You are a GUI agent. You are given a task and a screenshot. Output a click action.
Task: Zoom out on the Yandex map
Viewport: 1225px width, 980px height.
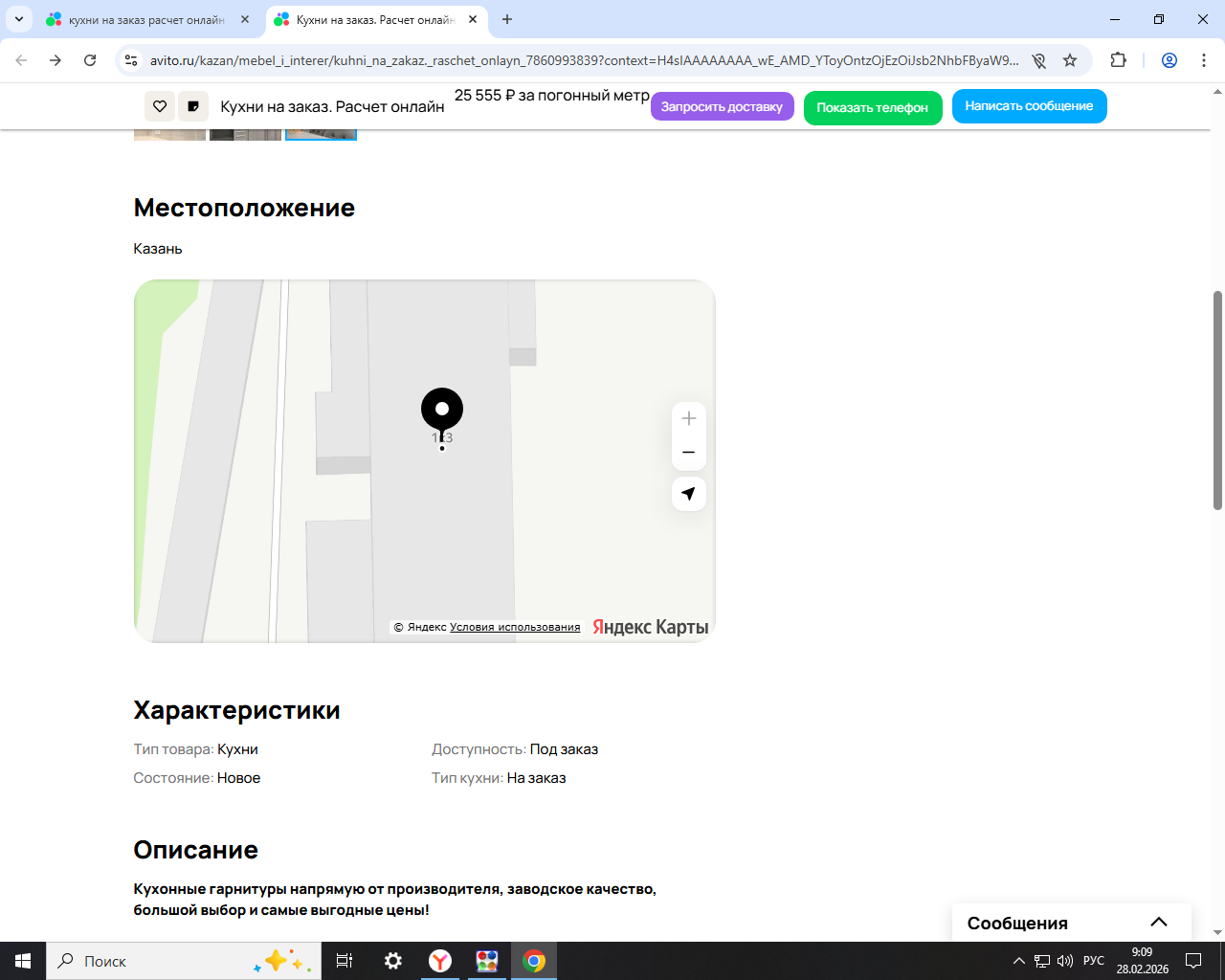(x=689, y=453)
